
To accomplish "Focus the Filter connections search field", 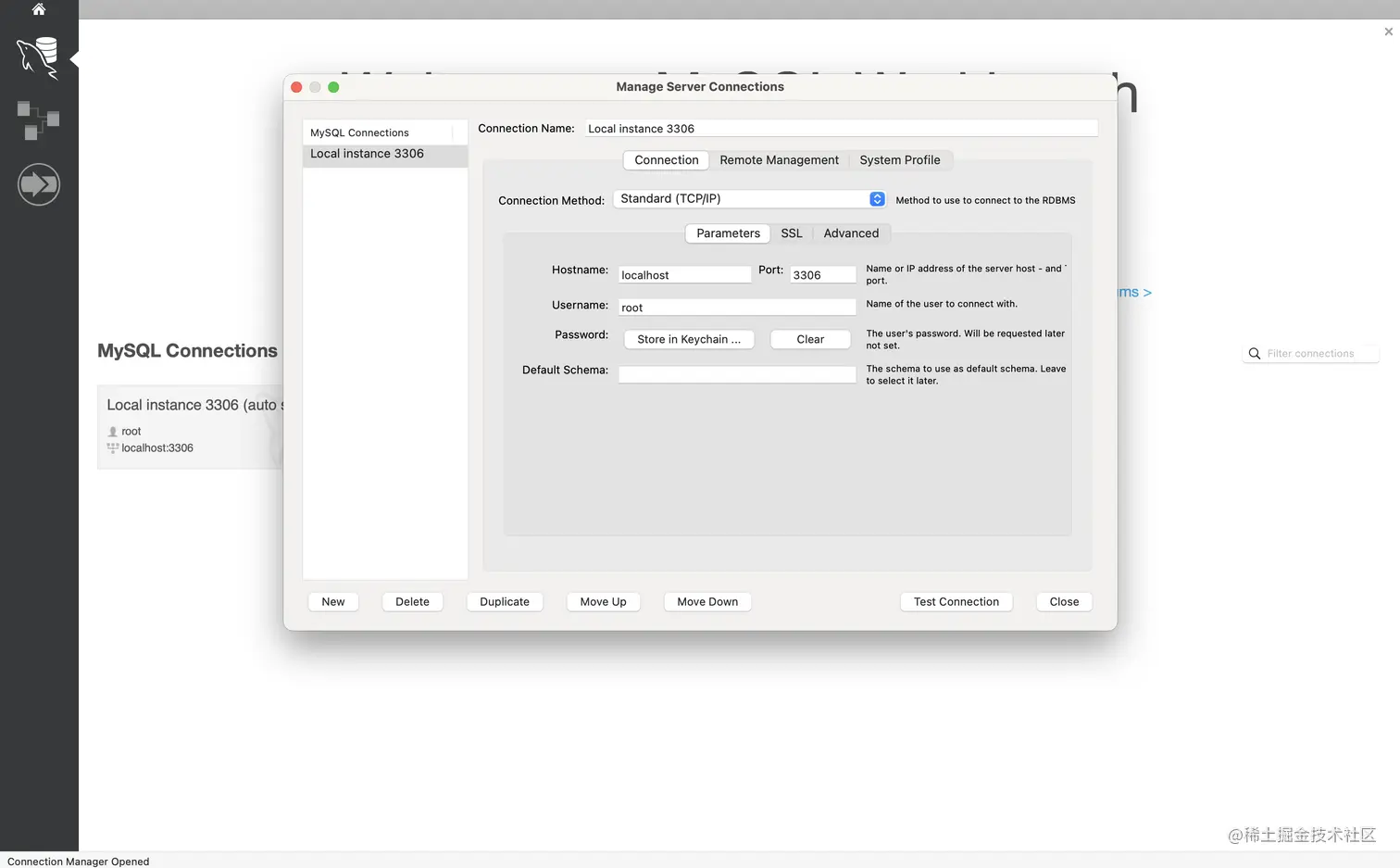I will point(1311,354).
